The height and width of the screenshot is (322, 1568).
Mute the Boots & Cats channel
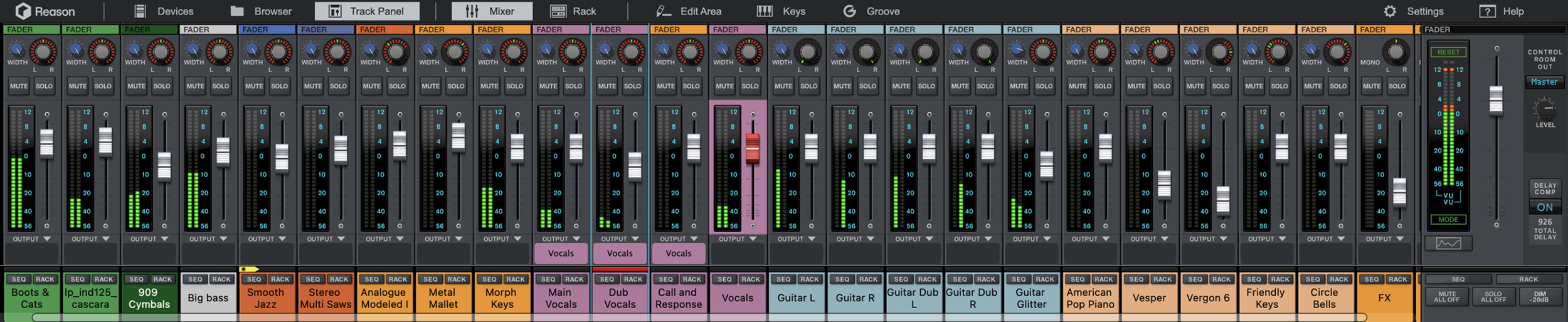19,86
